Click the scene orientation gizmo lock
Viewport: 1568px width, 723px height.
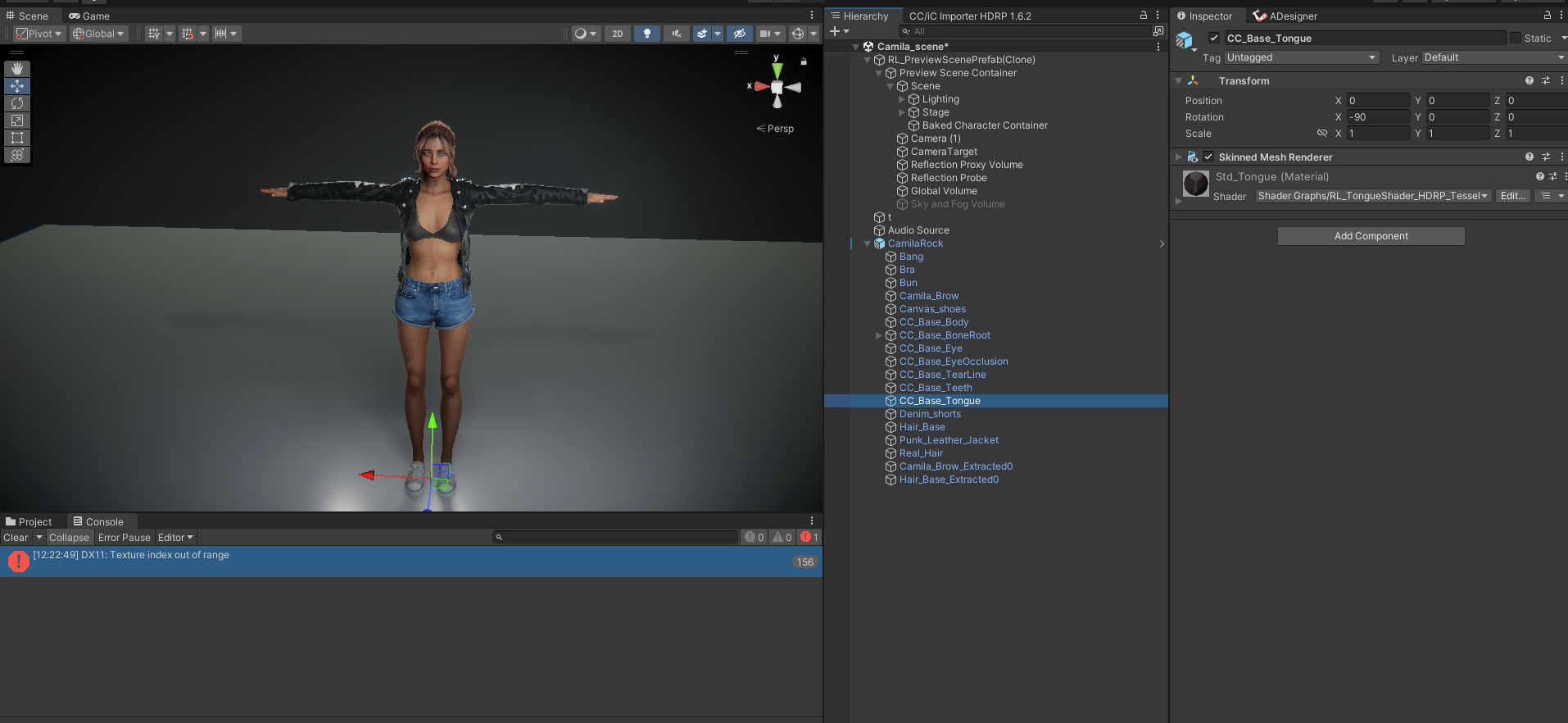click(x=804, y=61)
